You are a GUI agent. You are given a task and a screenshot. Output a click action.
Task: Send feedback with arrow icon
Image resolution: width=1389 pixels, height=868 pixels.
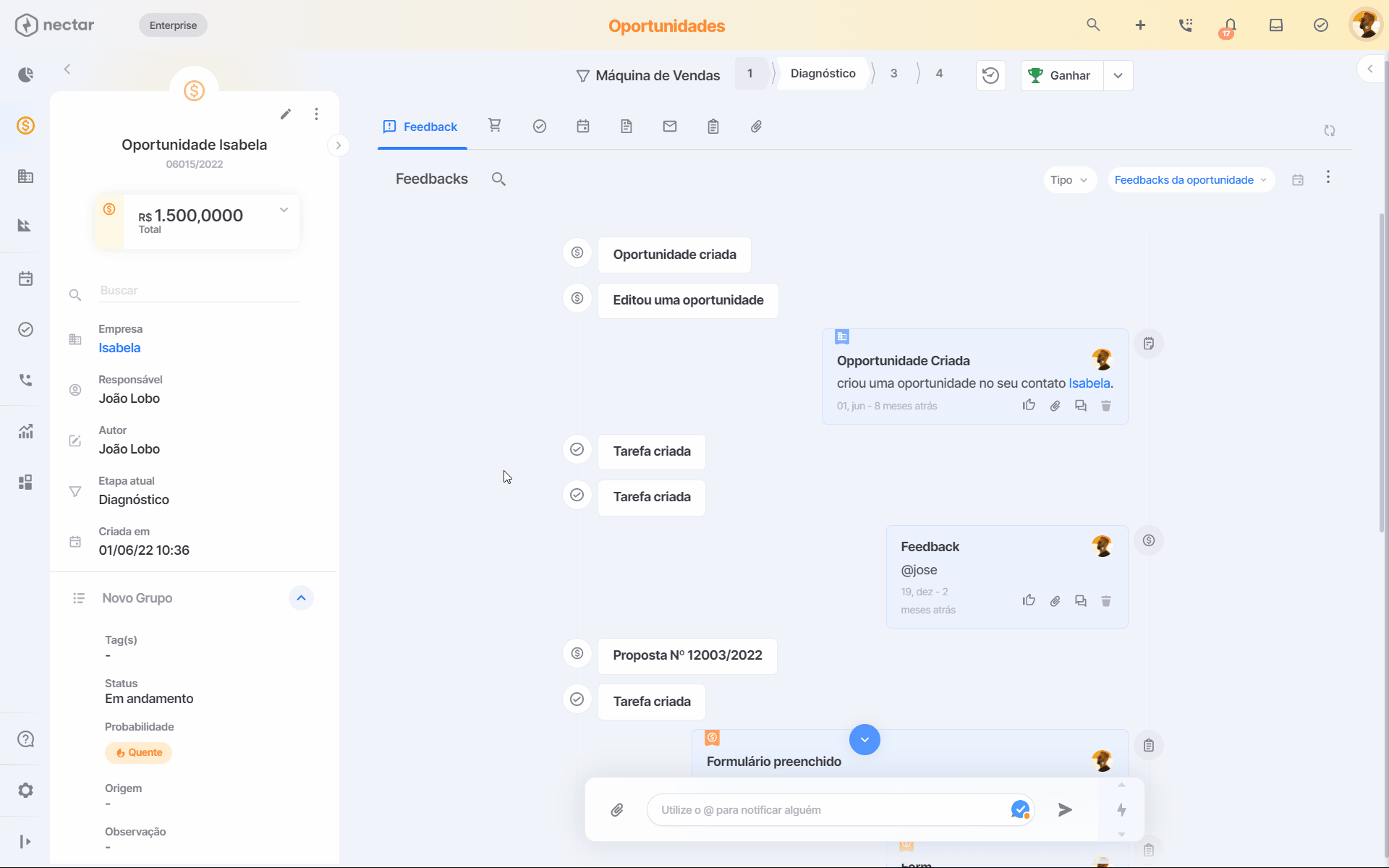1065,810
